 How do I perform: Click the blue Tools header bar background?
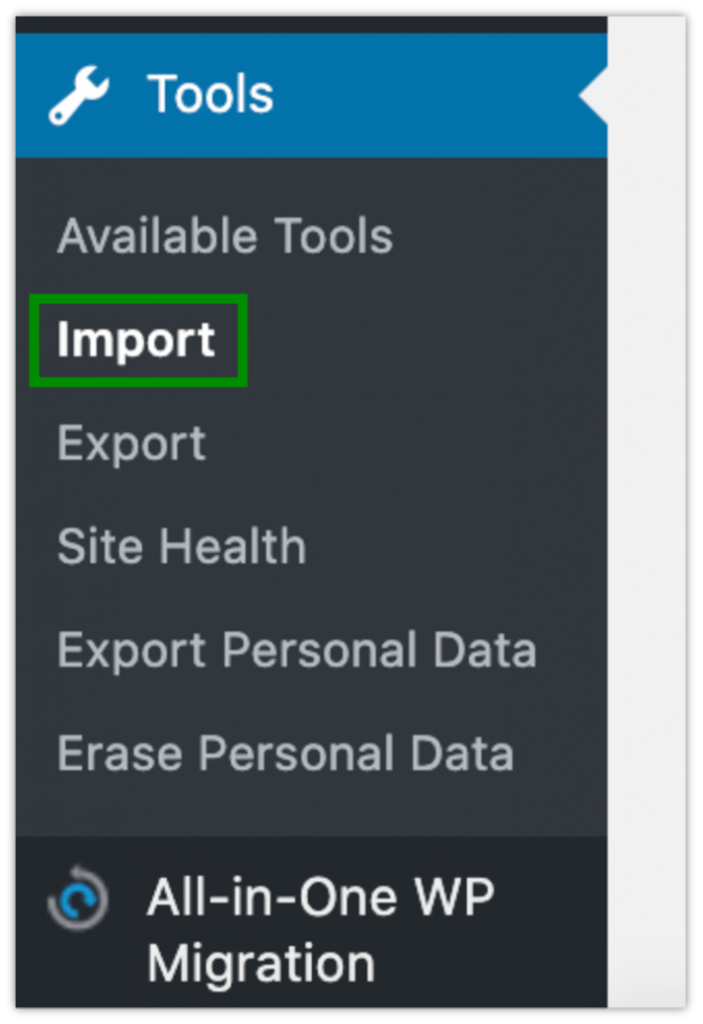pyautogui.click(x=420, y=96)
